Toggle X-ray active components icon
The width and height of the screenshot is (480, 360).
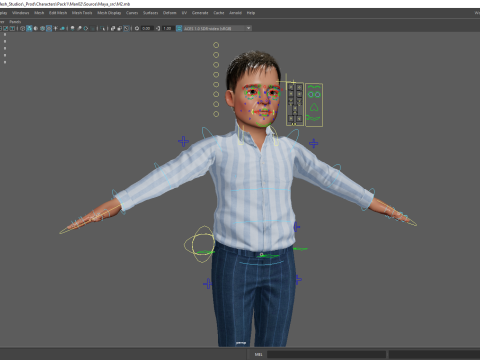(x=120, y=29)
